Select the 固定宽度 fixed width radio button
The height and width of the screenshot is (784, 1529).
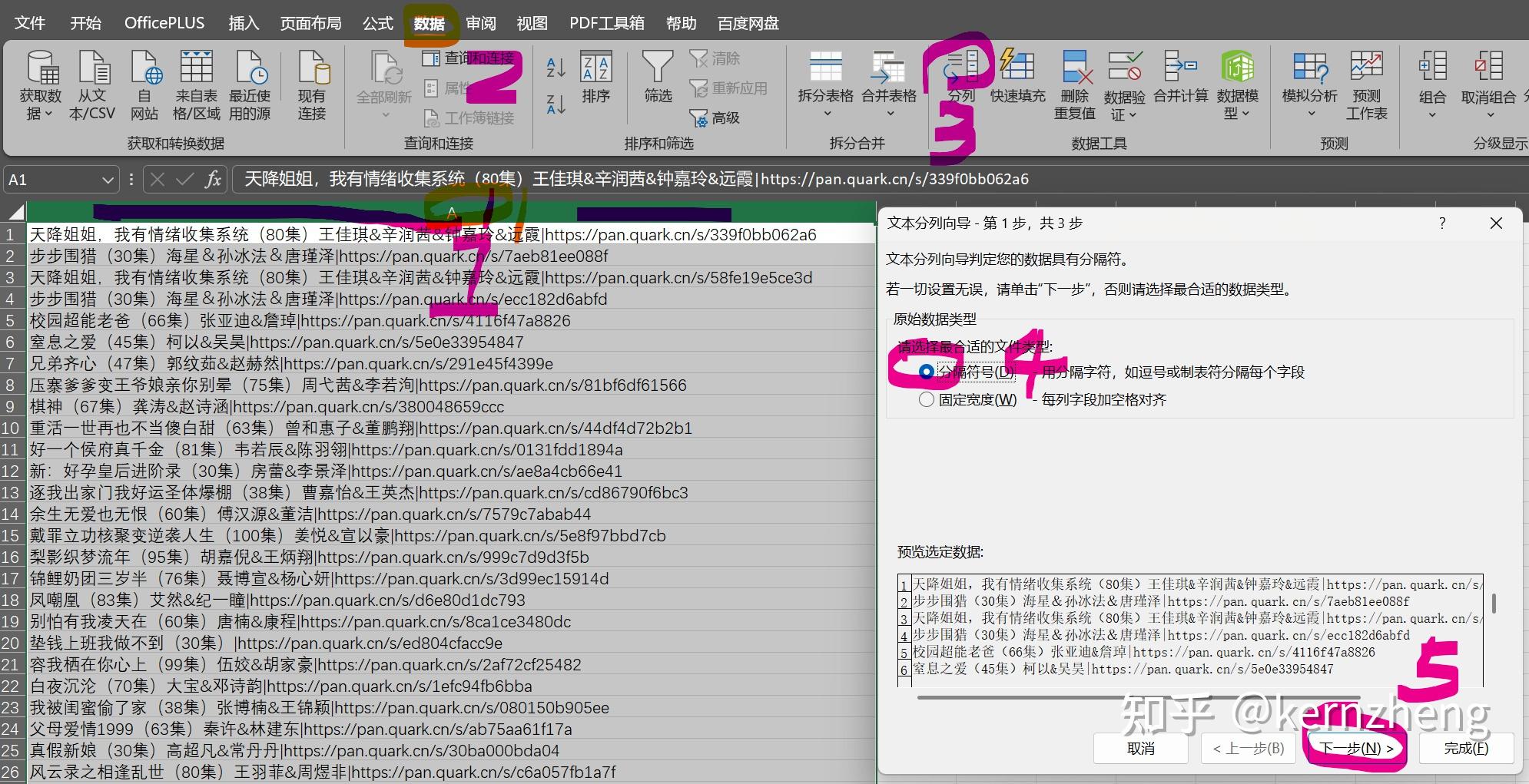point(927,399)
